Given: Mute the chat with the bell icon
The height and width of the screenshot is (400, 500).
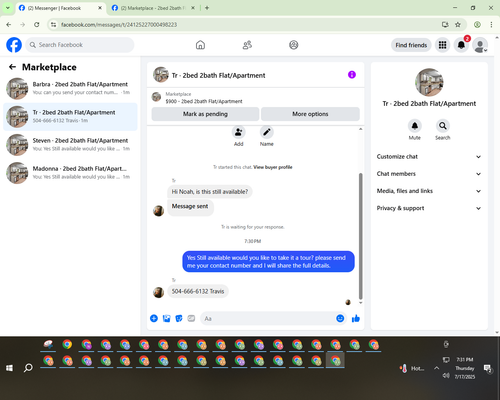Looking at the screenshot, I should 415,126.
